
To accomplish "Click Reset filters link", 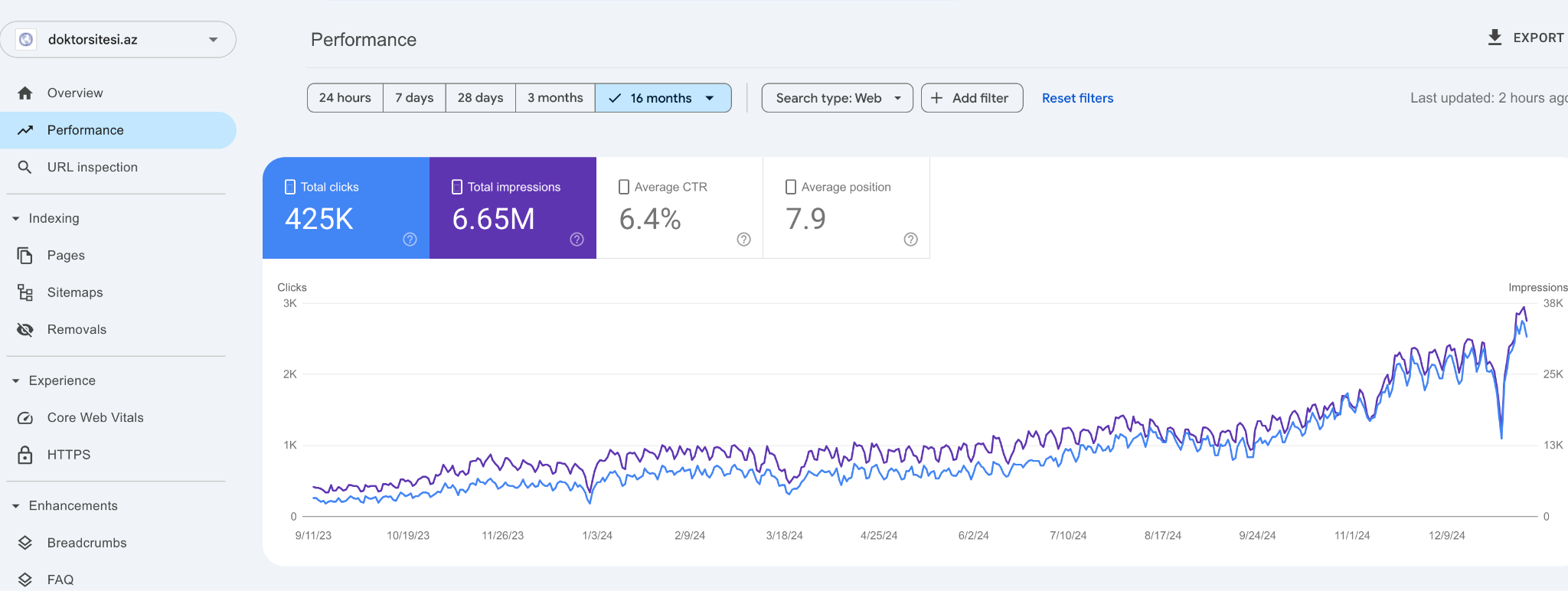I will [x=1077, y=98].
